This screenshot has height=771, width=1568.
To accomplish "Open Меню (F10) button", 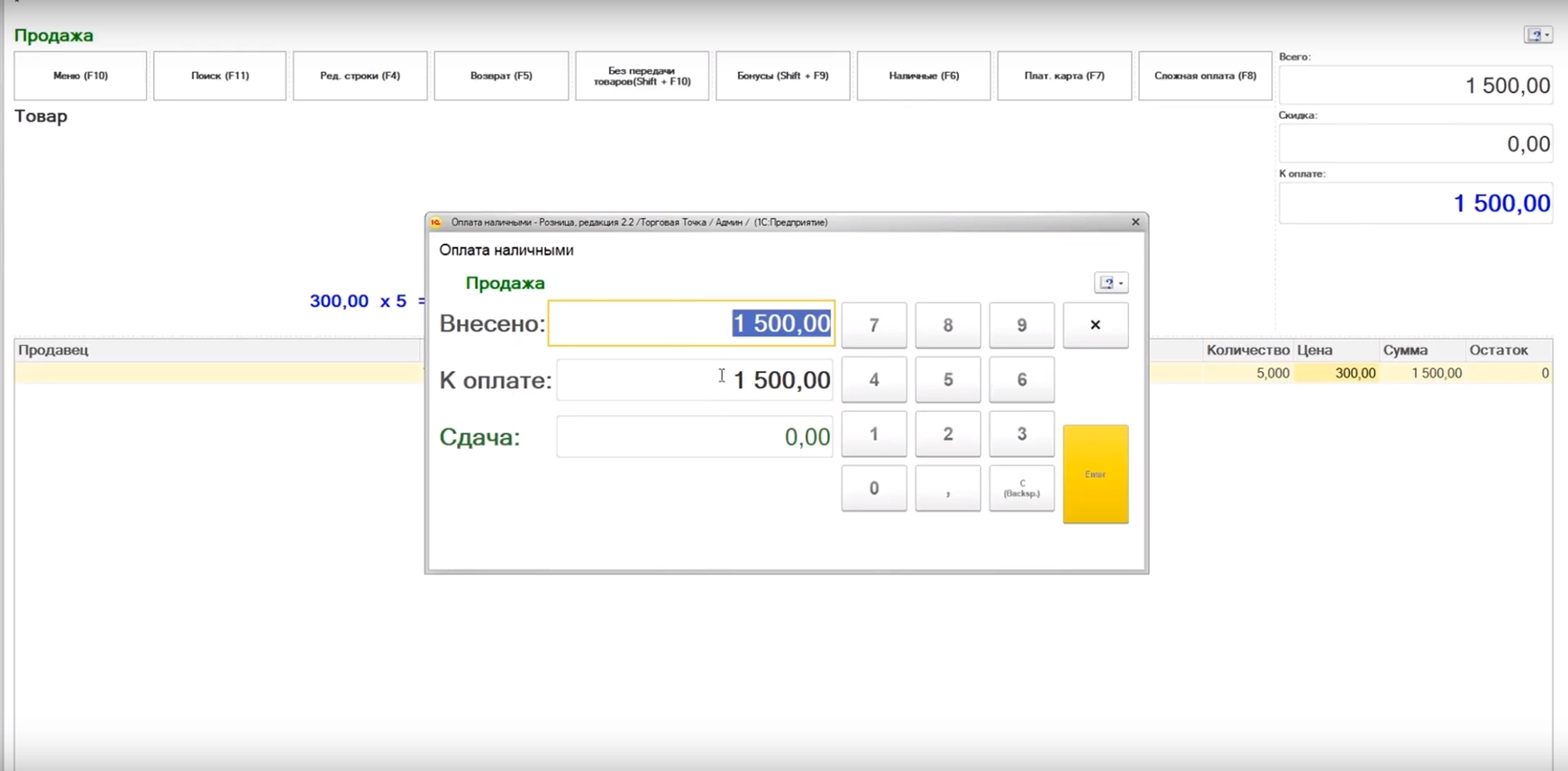I will pos(80,76).
